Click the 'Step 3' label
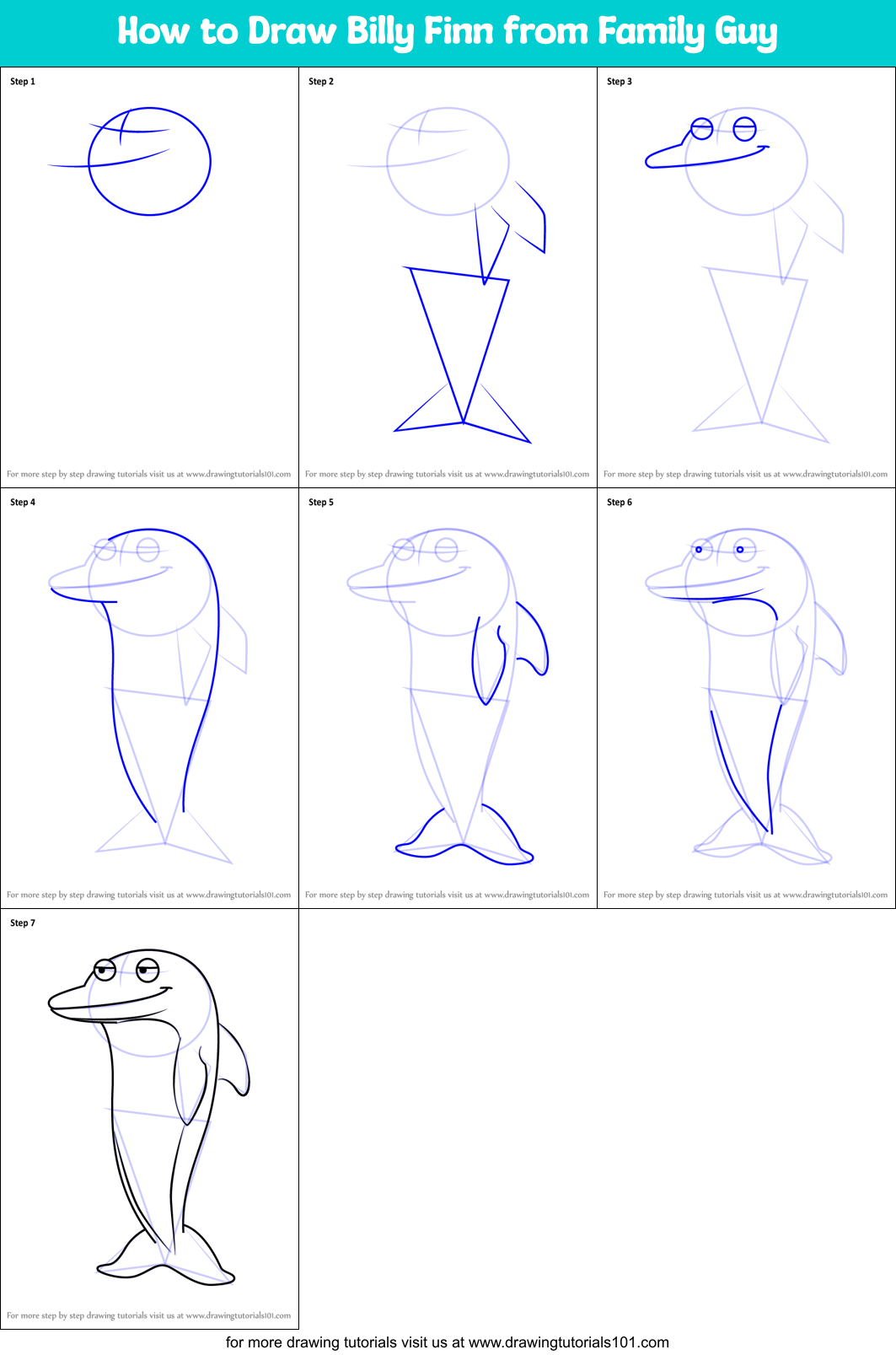This screenshot has width=896, height=1355. pos(620,82)
